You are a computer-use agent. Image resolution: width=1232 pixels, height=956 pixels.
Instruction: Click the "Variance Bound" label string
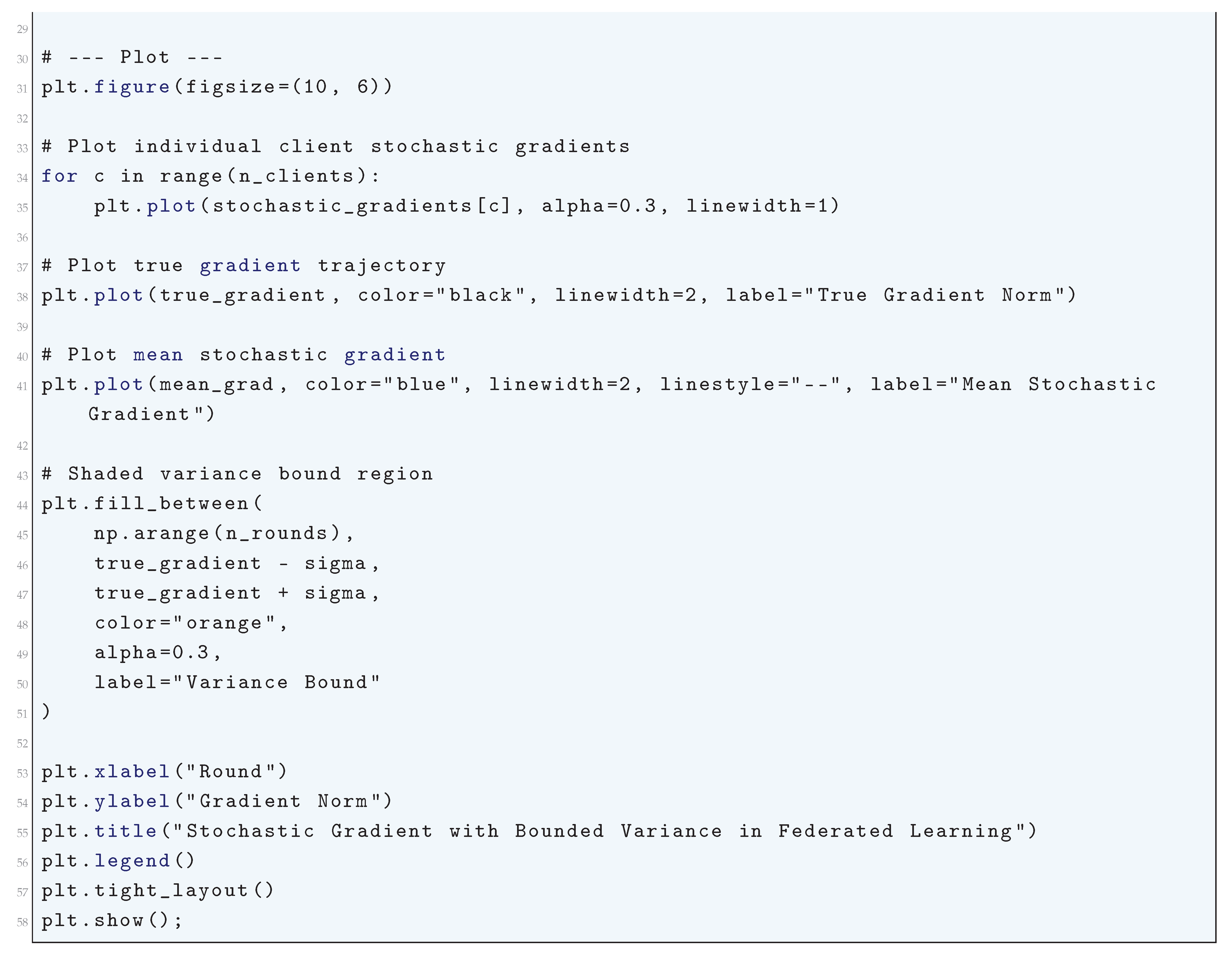pyautogui.click(x=276, y=682)
